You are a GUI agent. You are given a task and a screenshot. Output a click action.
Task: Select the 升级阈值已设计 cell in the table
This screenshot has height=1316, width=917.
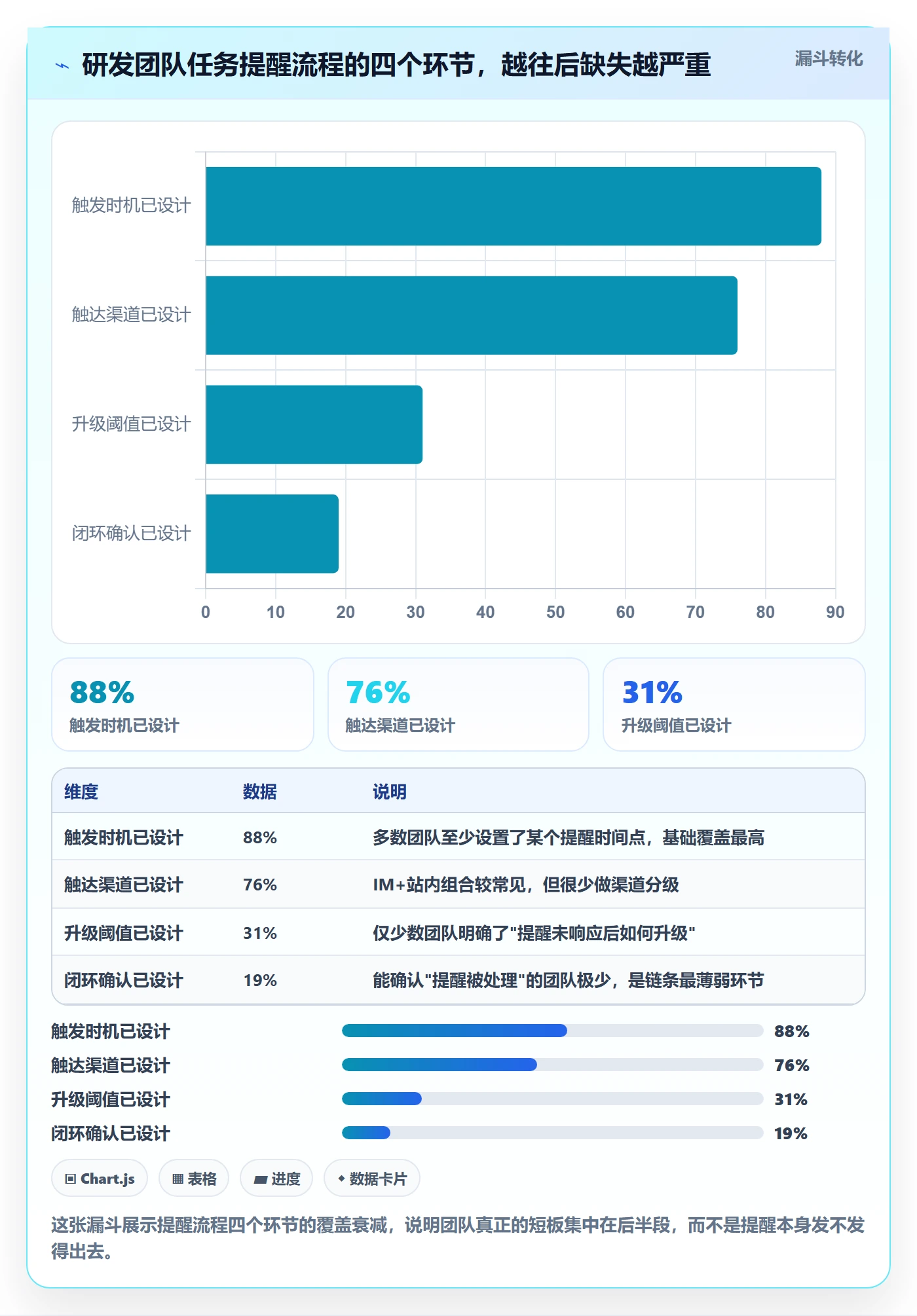point(124,933)
